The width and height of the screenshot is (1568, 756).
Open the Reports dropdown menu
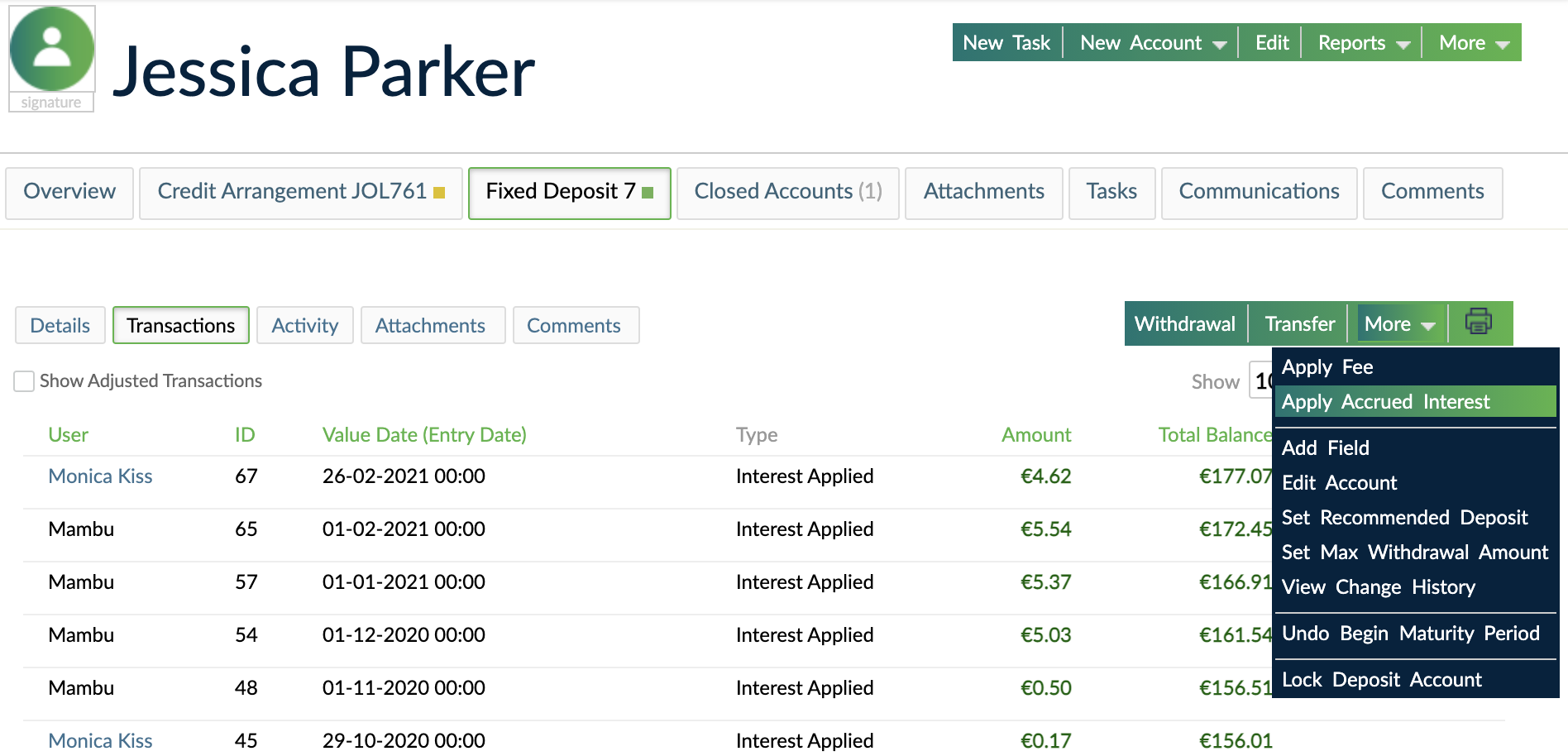[x=1361, y=42]
